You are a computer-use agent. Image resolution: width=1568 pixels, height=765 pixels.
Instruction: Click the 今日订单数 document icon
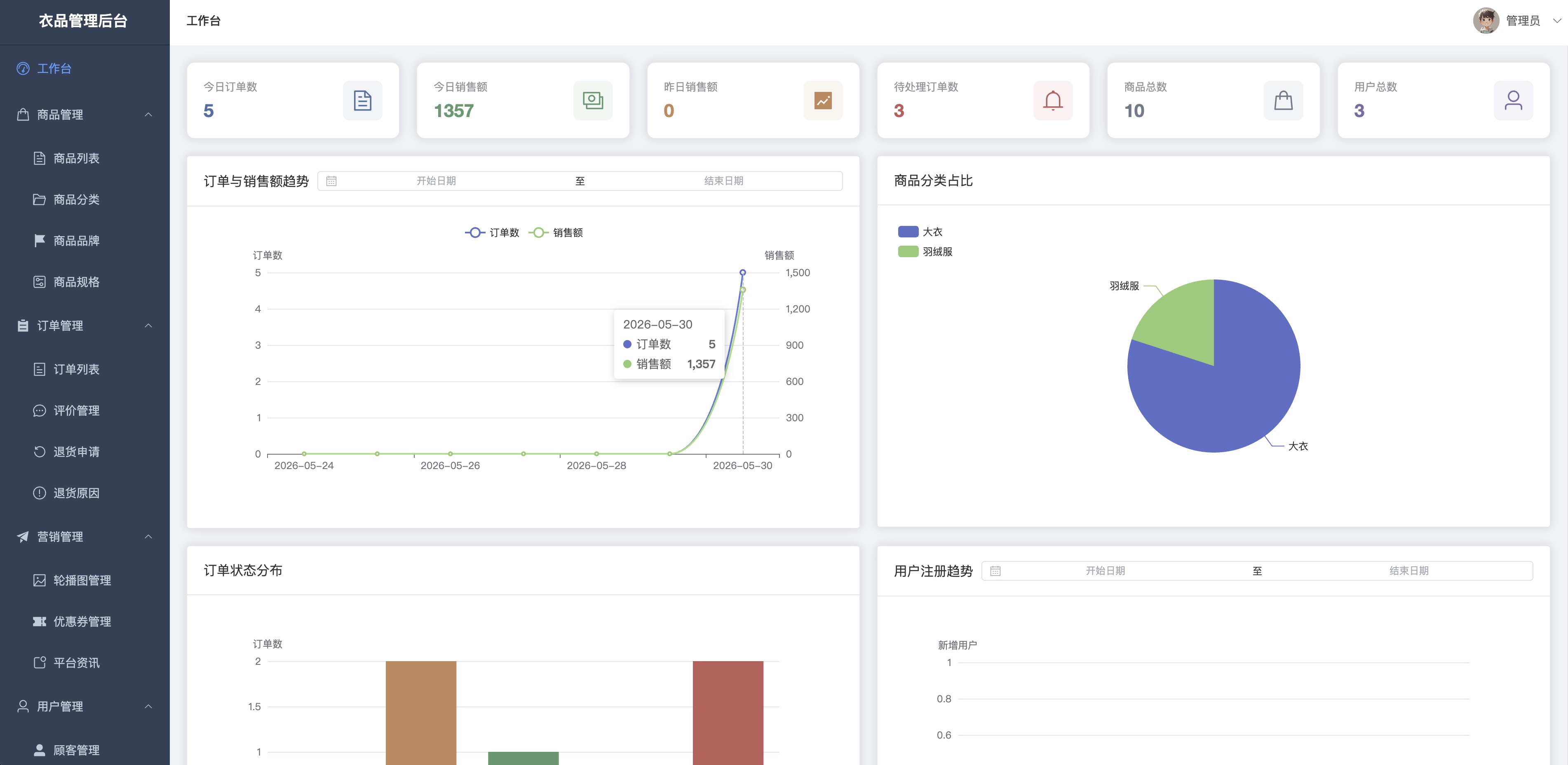(x=363, y=101)
